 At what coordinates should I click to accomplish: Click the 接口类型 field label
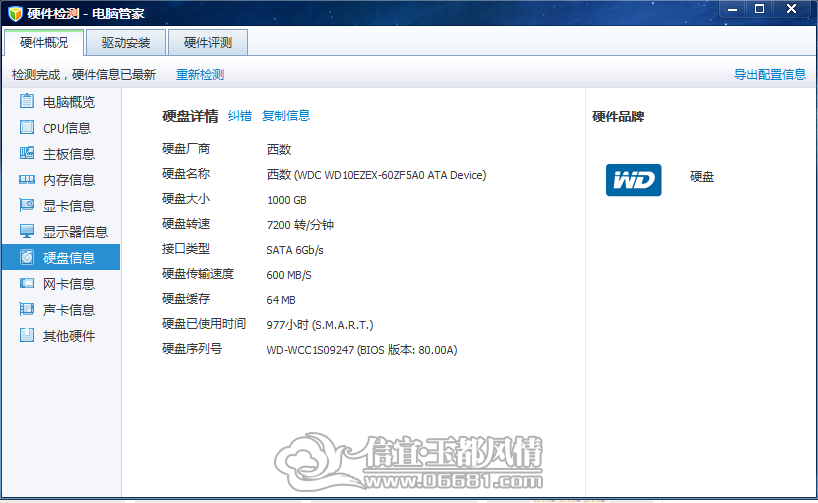[186, 248]
